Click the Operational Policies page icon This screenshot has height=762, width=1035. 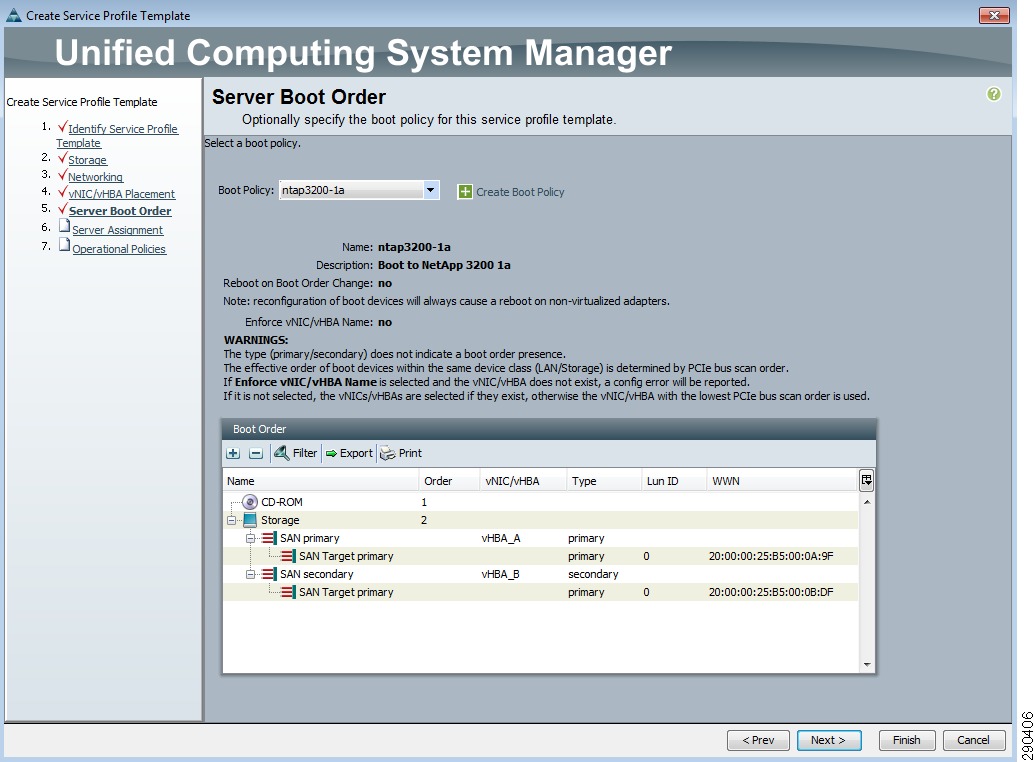click(64, 244)
